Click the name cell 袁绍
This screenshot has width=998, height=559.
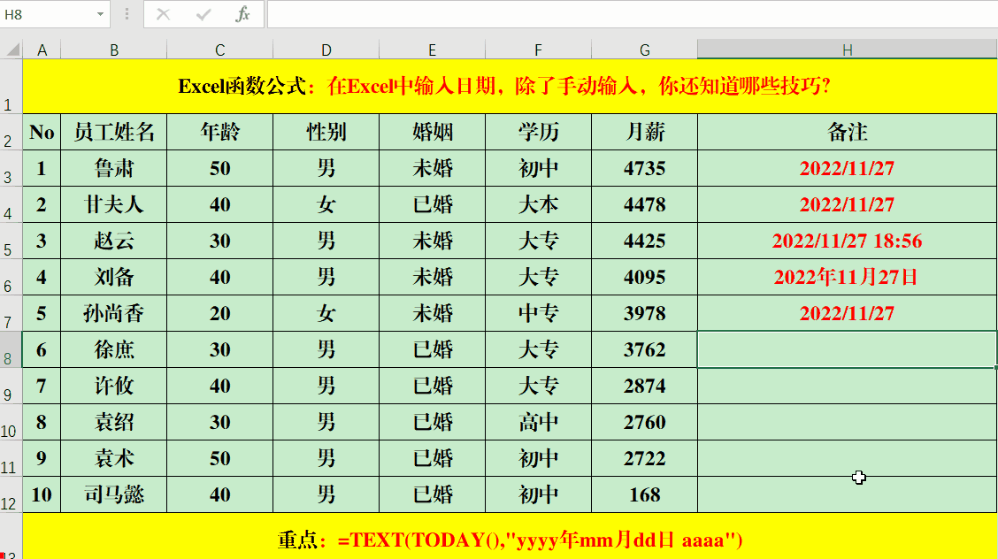[114, 422]
